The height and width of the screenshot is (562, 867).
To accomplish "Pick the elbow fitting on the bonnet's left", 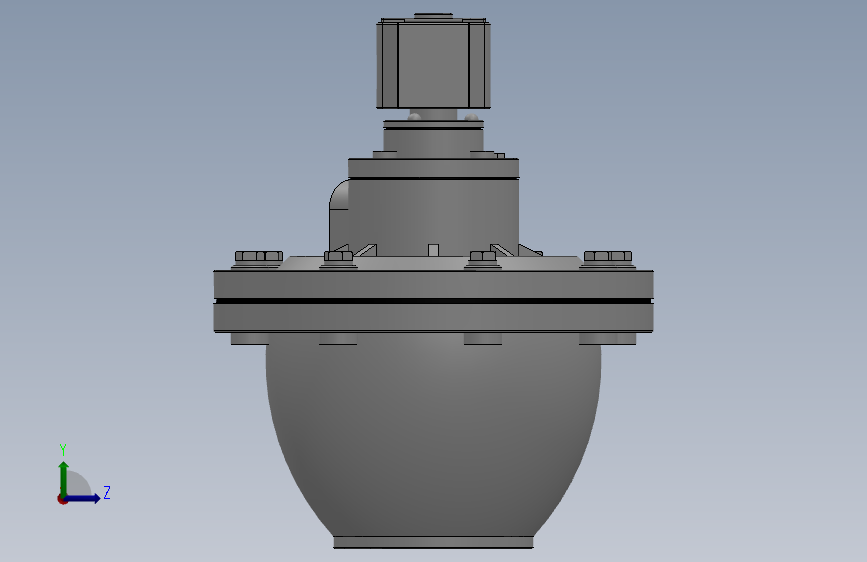I will tap(339, 217).
